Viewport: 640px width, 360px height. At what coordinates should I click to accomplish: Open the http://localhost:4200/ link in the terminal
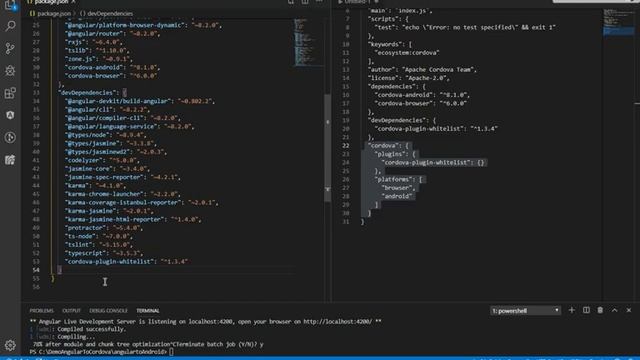point(337,322)
